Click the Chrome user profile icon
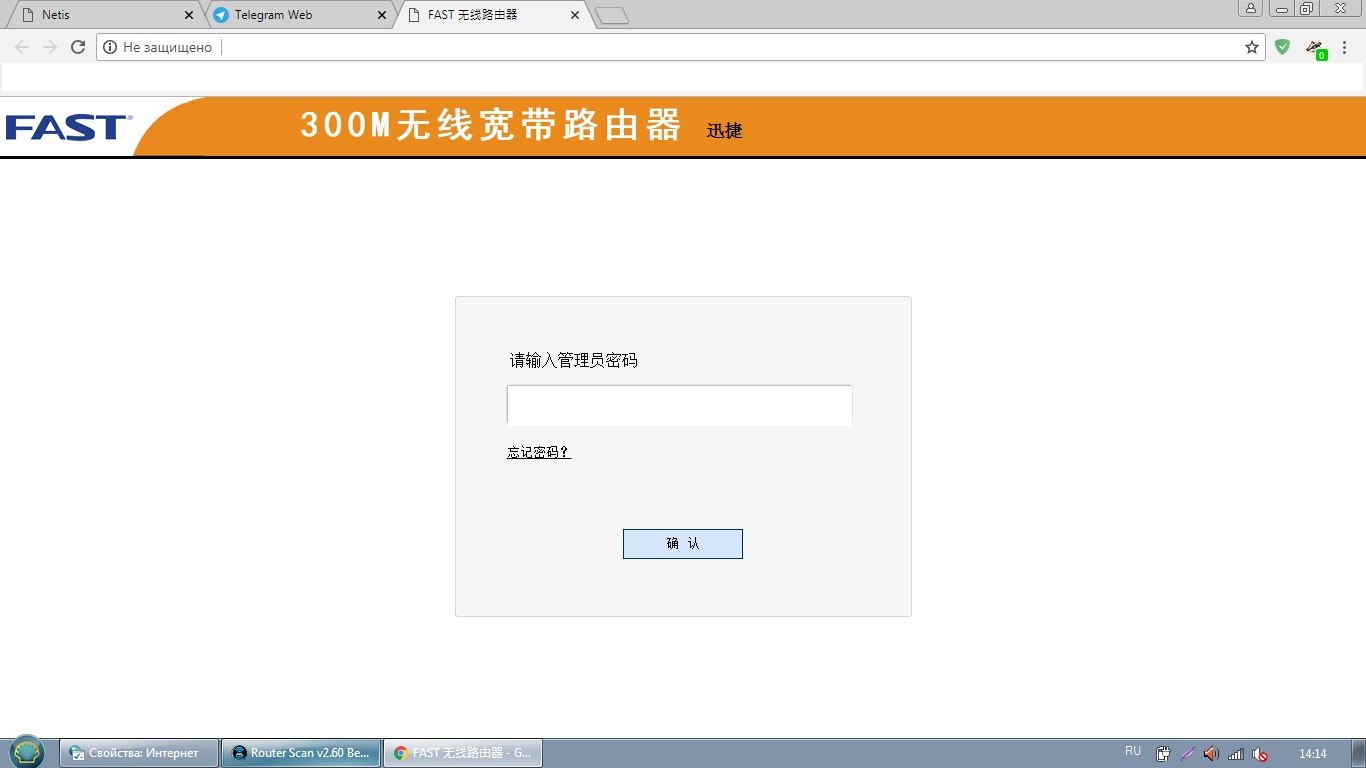Viewport: 1366px width, 768px height. click(1251, 8)
